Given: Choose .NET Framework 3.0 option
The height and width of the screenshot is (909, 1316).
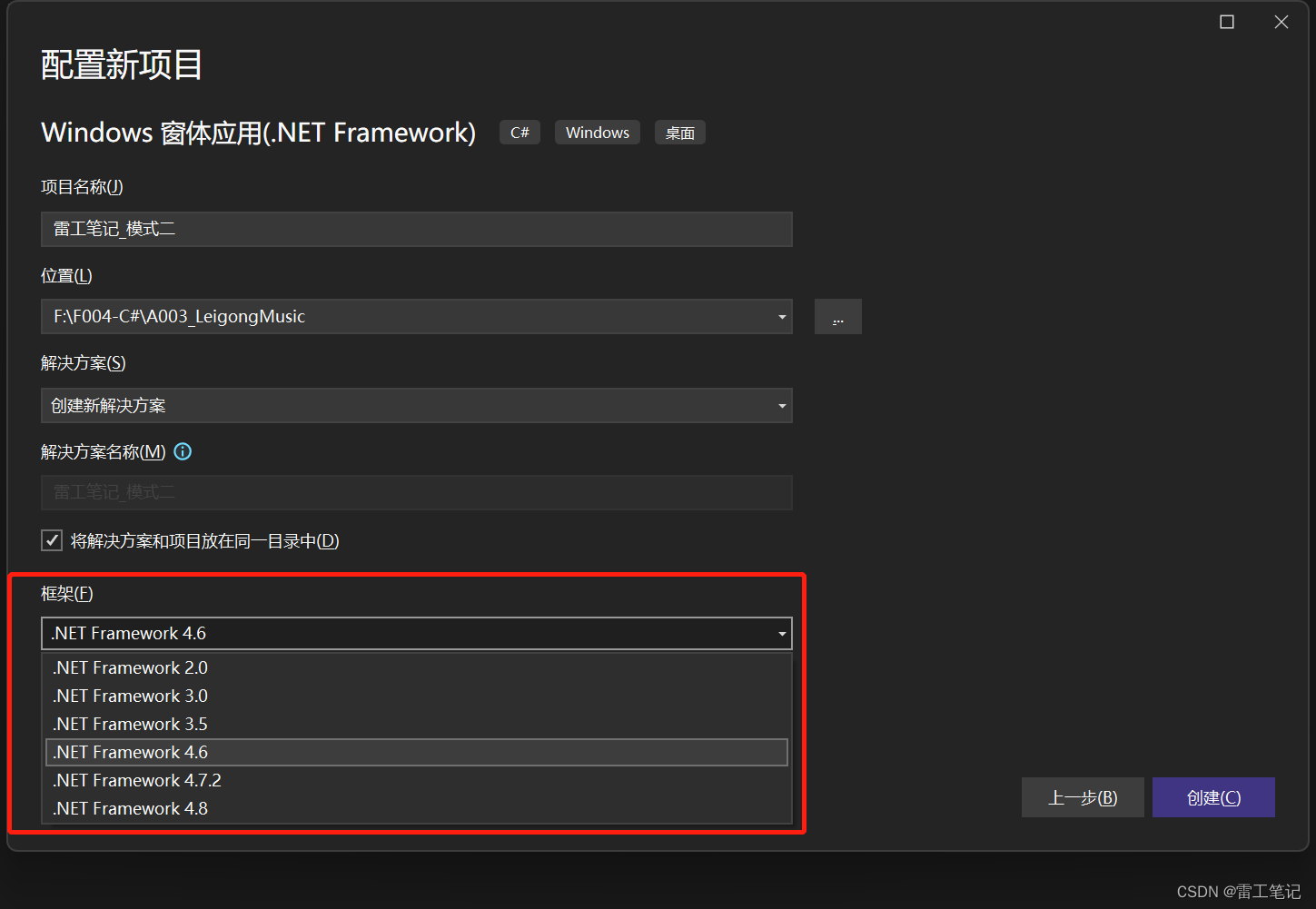Looking at the screenshot, I should (x=417, y=696).
